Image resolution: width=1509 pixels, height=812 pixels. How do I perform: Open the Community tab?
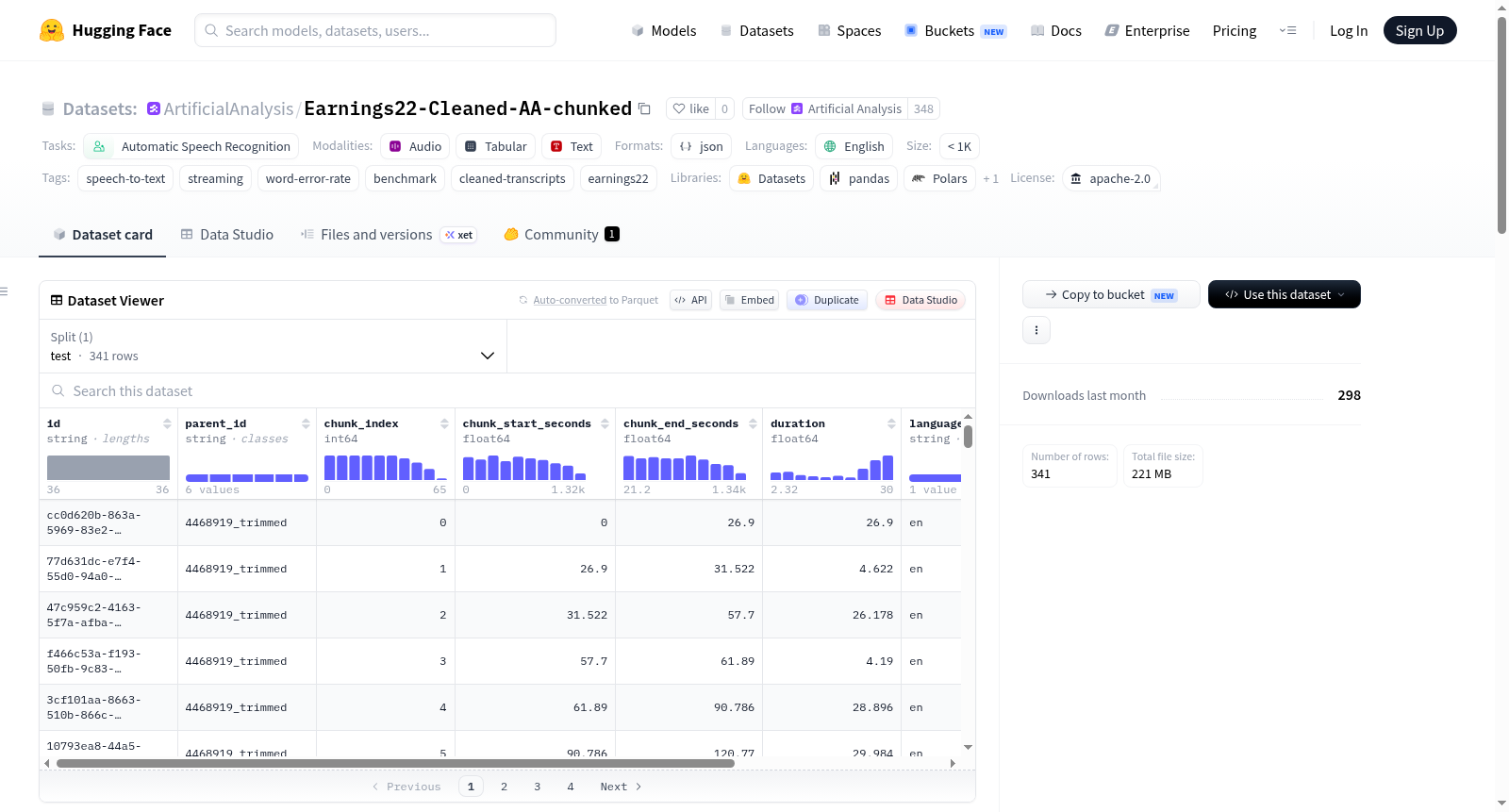[x=562, y=235]
